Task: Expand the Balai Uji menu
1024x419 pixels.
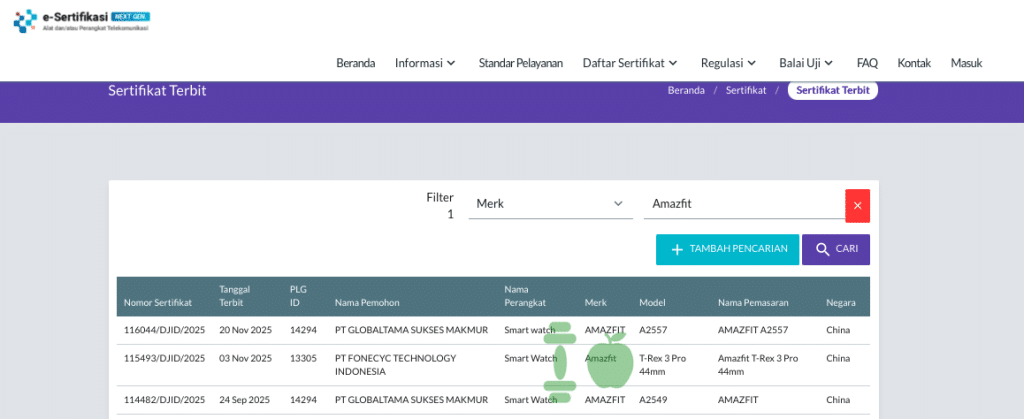Action: 806,63
